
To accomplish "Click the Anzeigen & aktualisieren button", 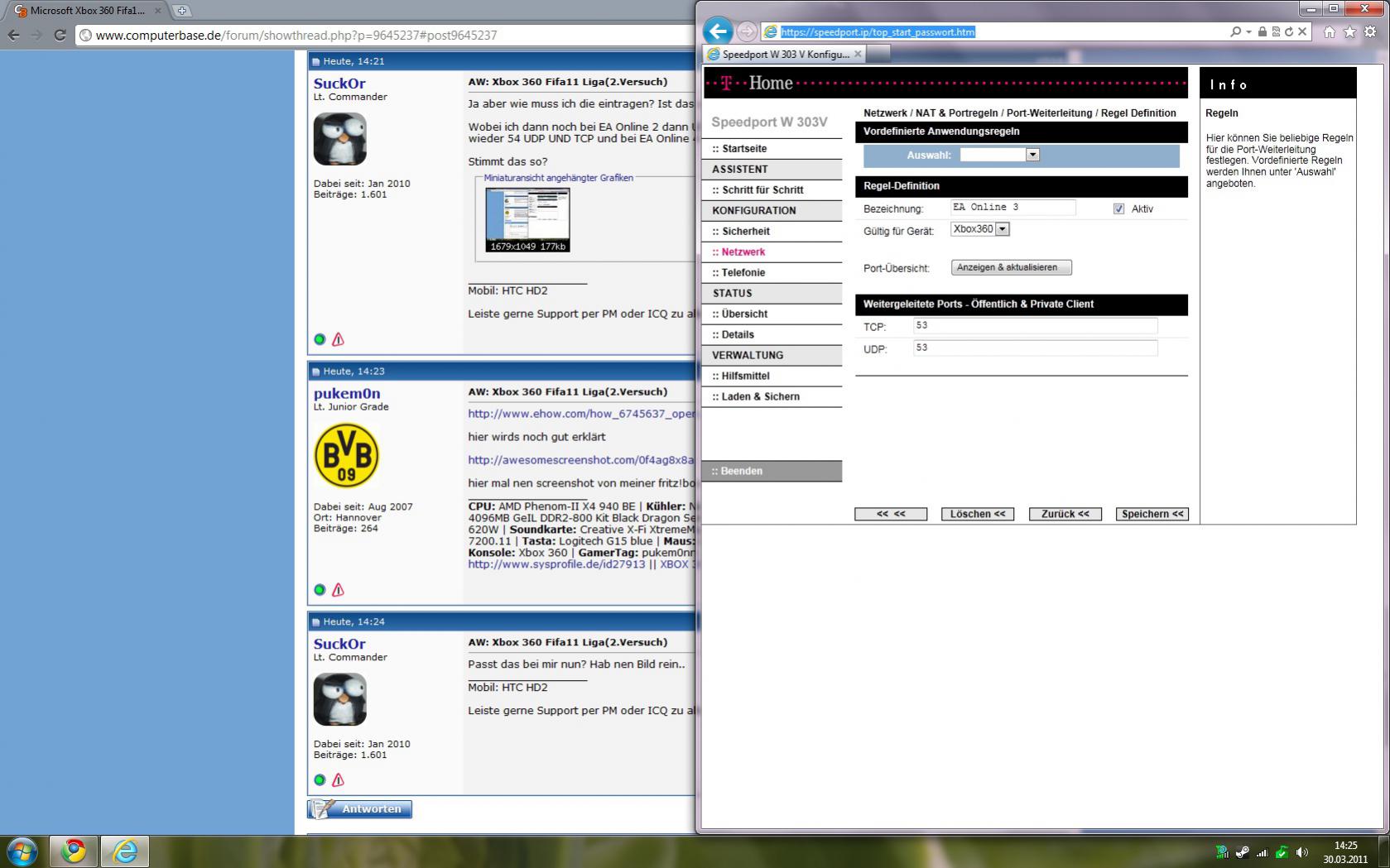I will (1012, 267).
